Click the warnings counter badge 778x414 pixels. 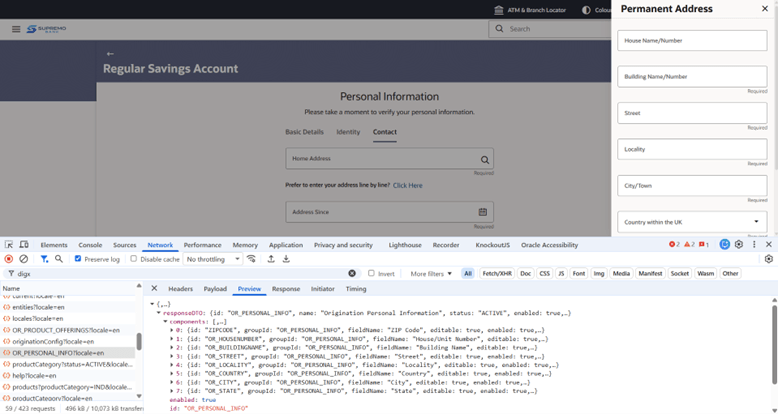(689, 245)
